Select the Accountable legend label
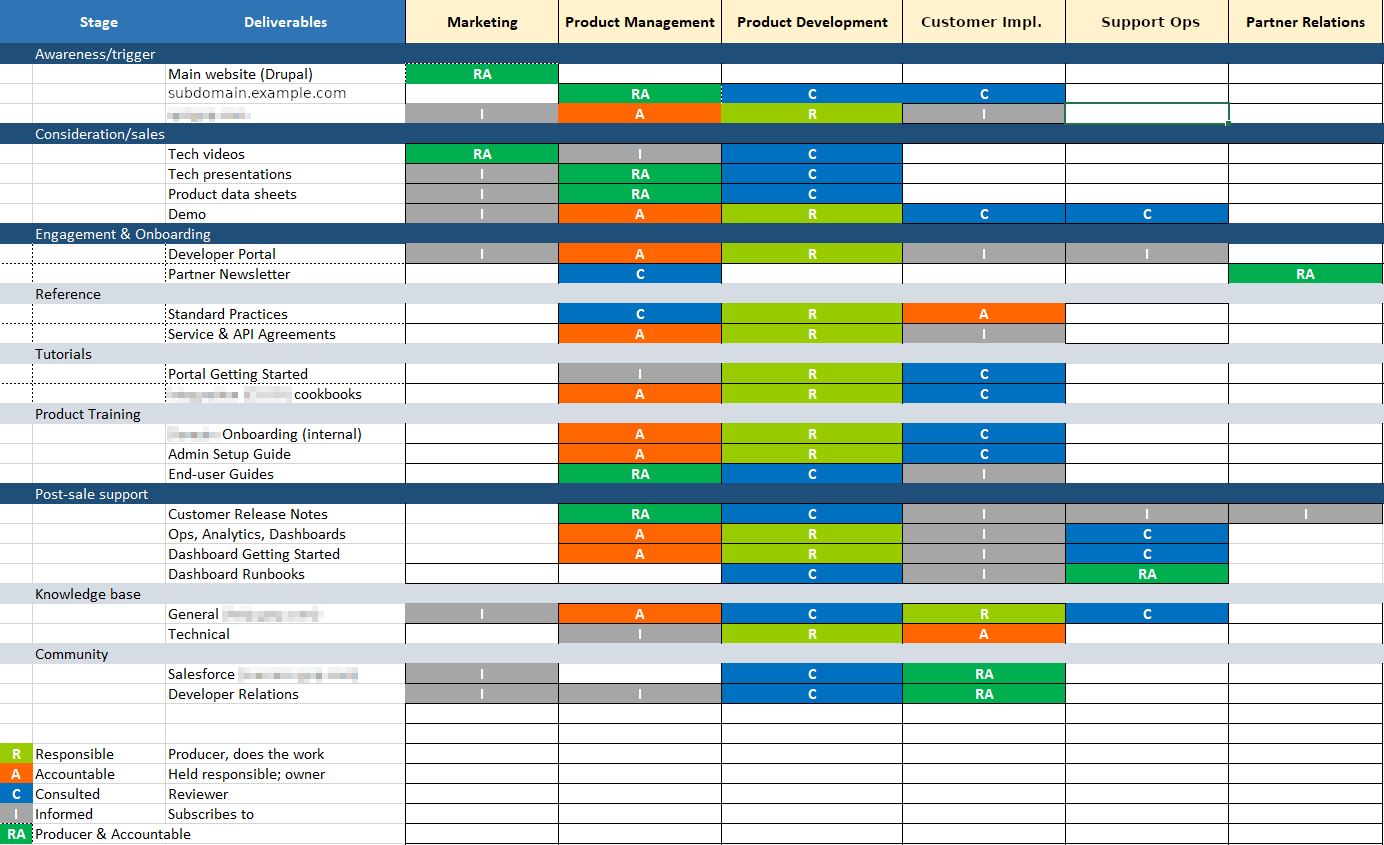1384x845 pixels. click(x=75, y=774)
